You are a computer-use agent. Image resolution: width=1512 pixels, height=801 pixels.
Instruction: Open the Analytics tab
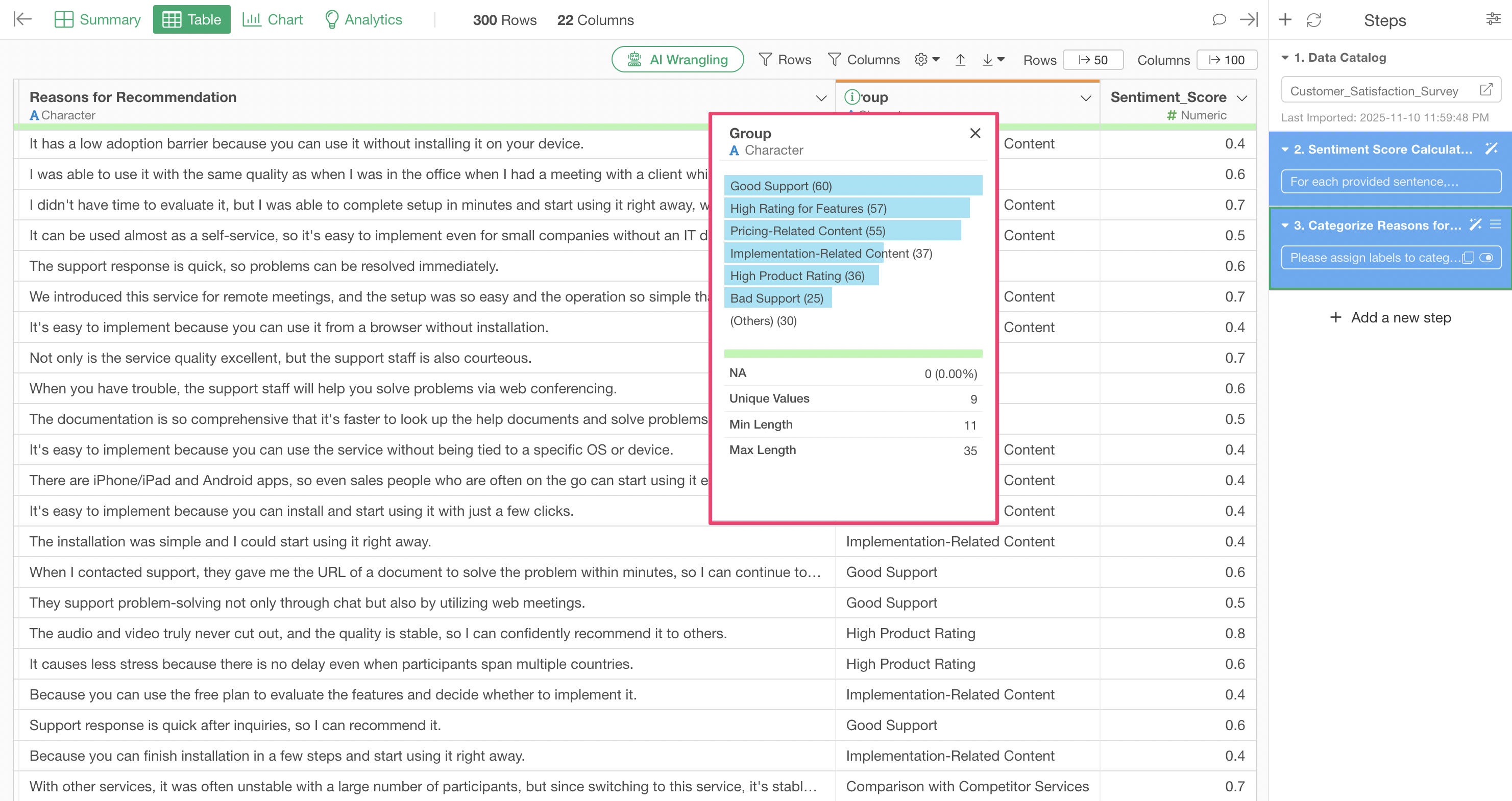point(363,20)
